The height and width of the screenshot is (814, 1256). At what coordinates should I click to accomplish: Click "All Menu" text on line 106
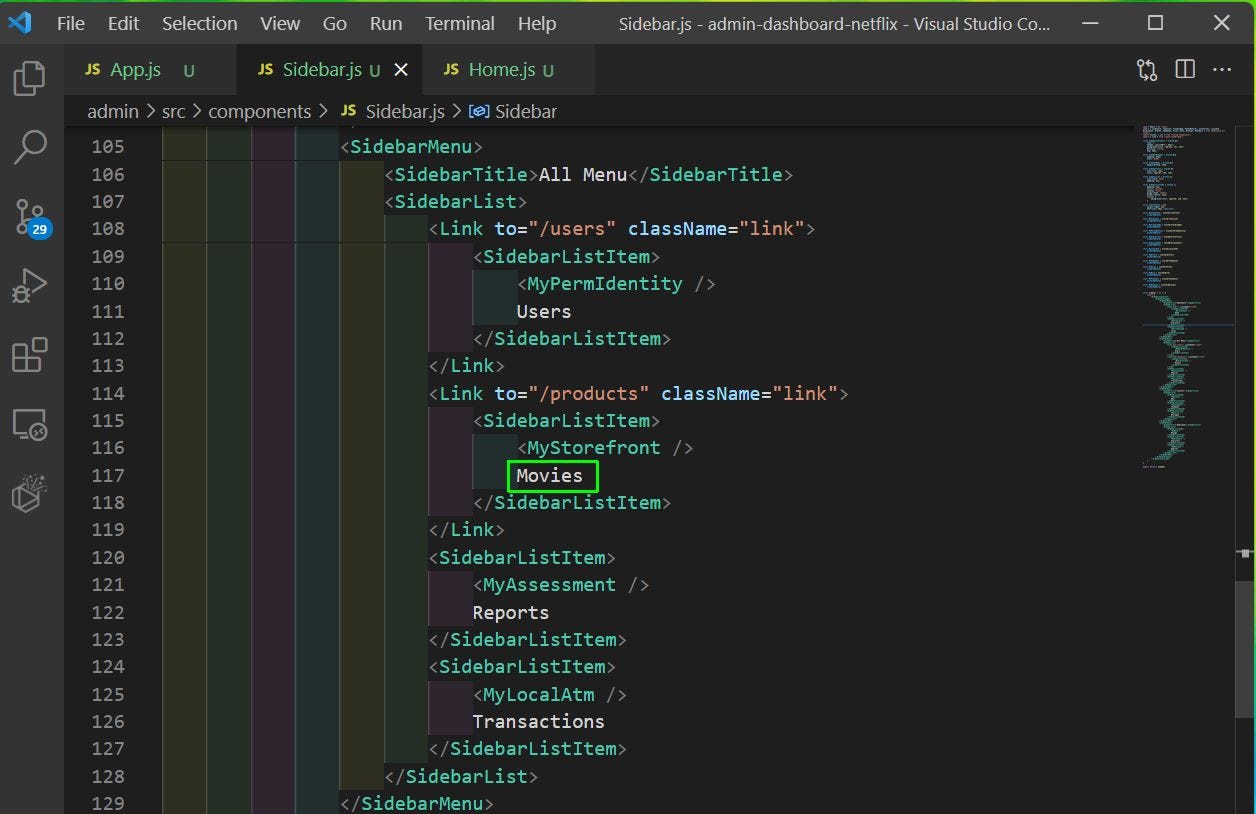point(583,175)
